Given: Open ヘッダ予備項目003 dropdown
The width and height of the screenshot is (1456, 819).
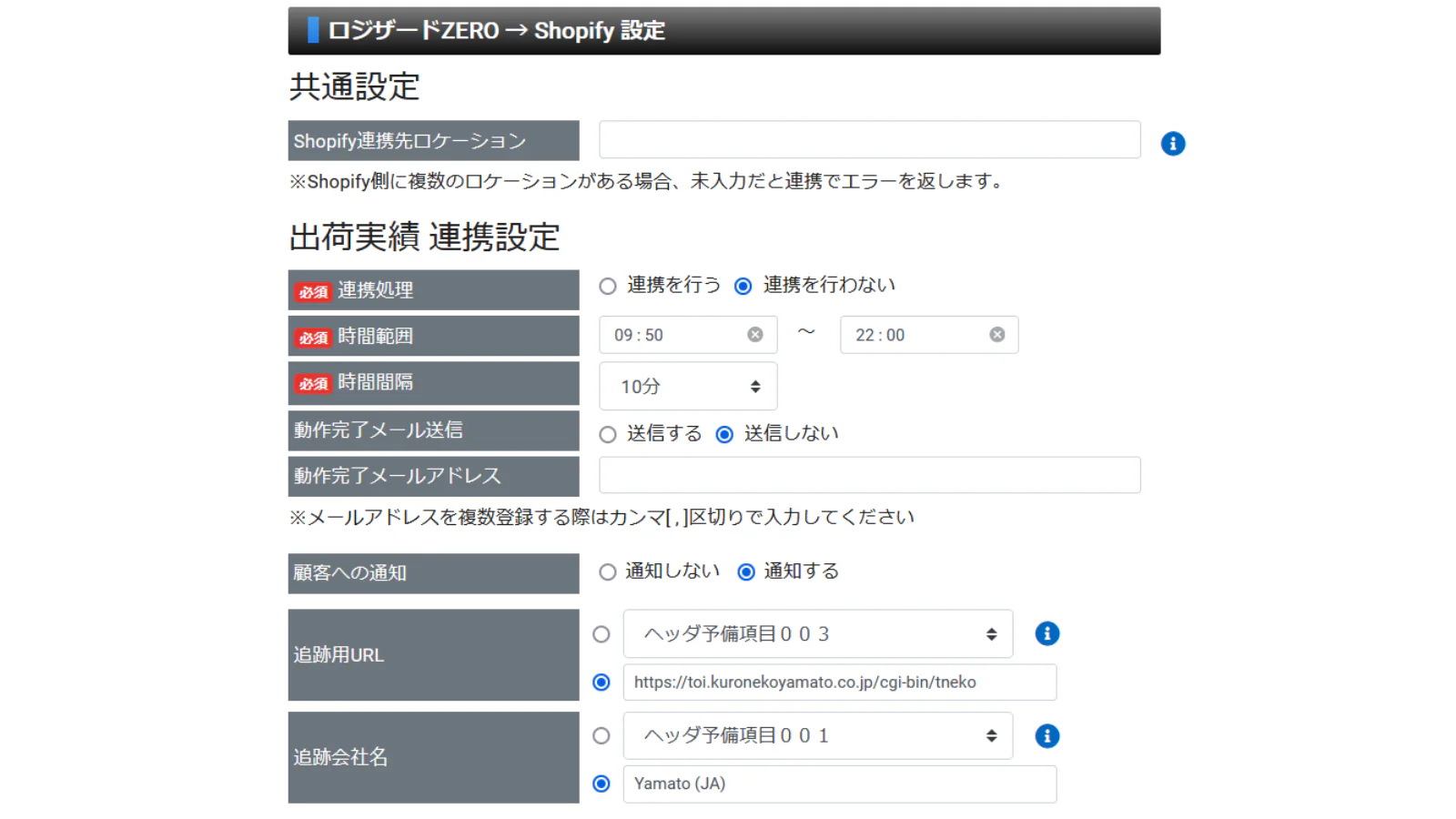Looking at the screenshot, I should coord(818,633).
